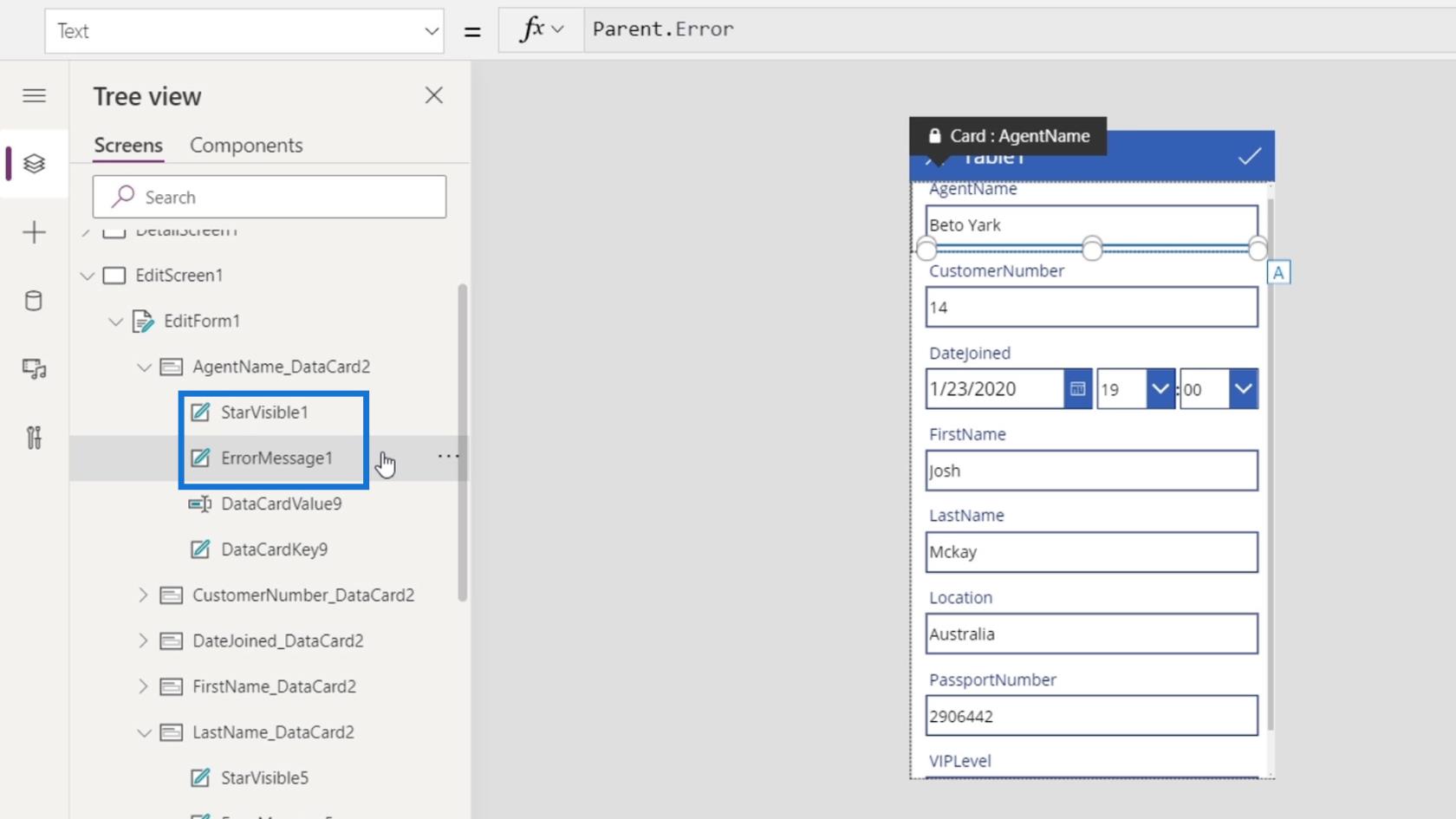Viewport: 1456px width, 819px height.
Task: Open the Media icon in the sidebar
Action: pyautogui.click(x=34, y=369)
